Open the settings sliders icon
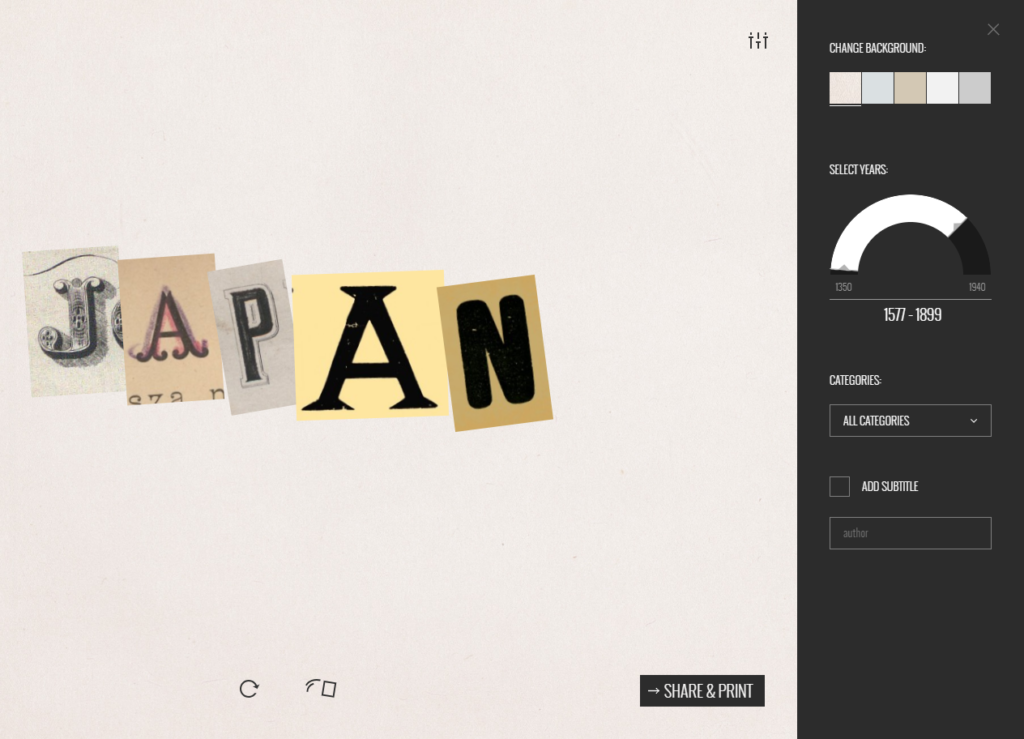1024x739 pixels. (758, 40)
